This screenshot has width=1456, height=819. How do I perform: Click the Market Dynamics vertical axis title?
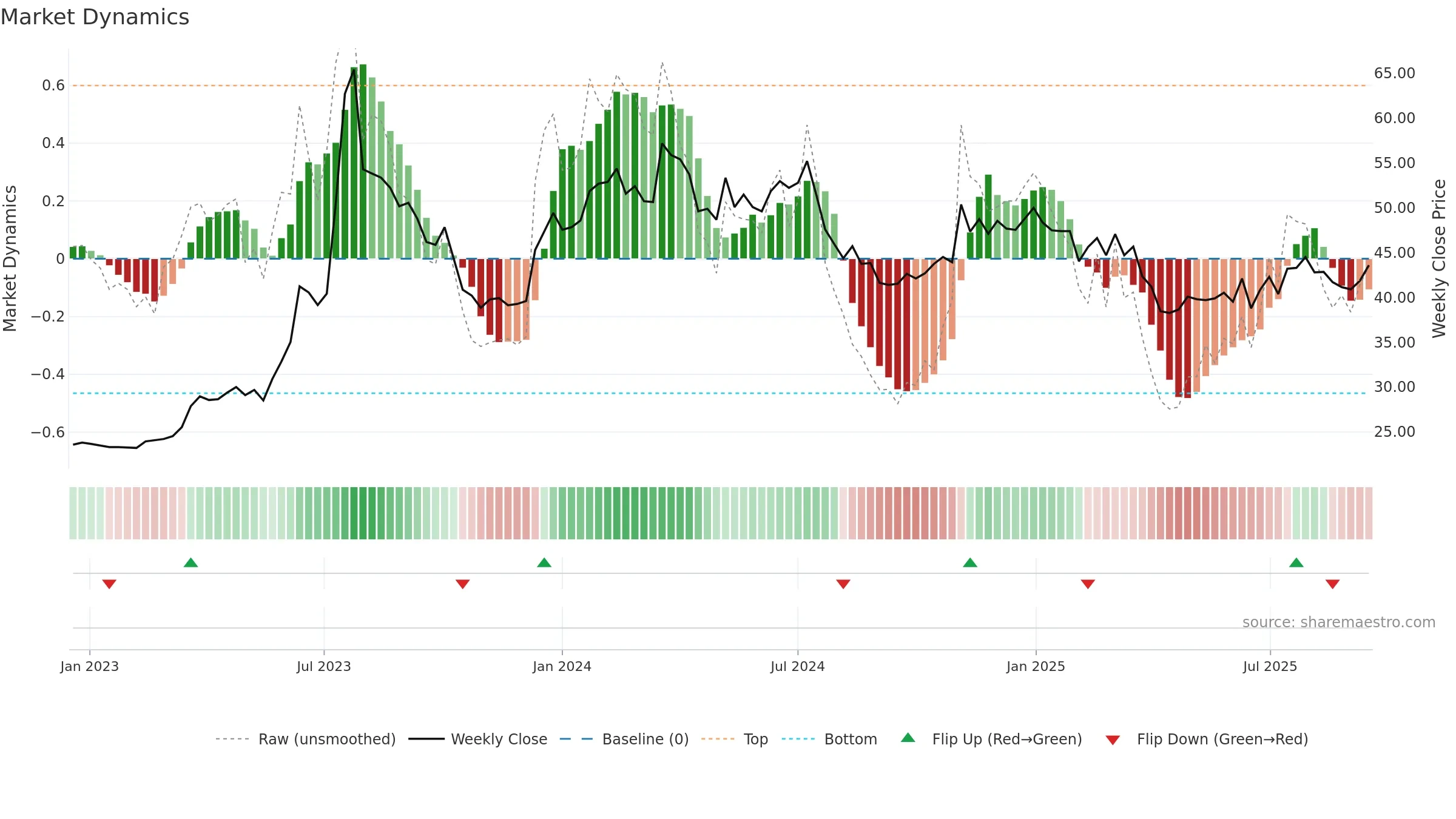point(10,258)
